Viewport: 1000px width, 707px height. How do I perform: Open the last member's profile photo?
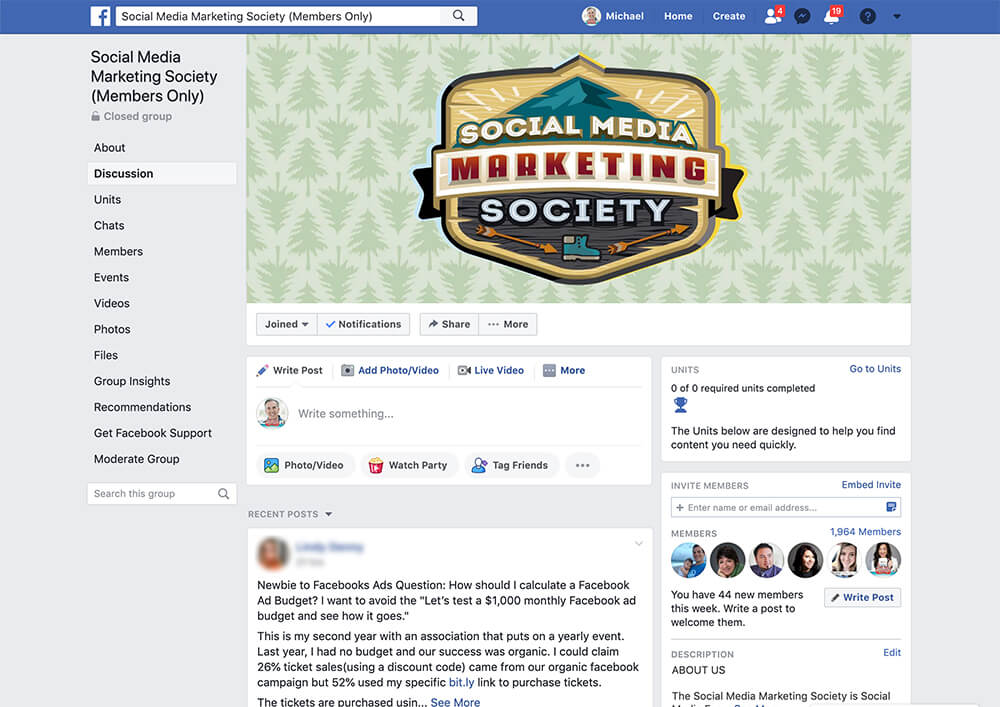click(x=883, y=560)
